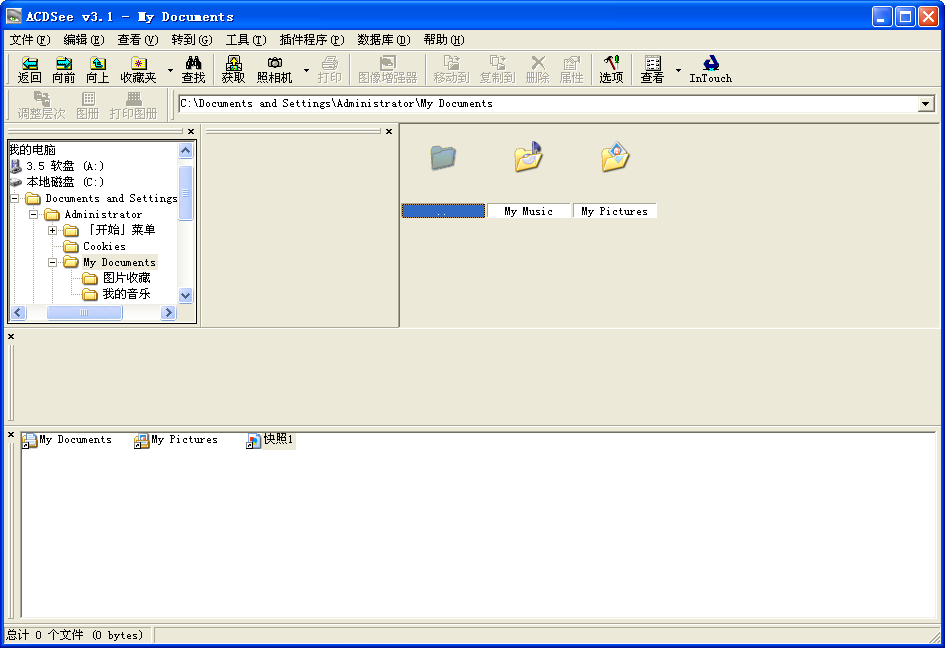Open the address path dropdown

(926, 104)
